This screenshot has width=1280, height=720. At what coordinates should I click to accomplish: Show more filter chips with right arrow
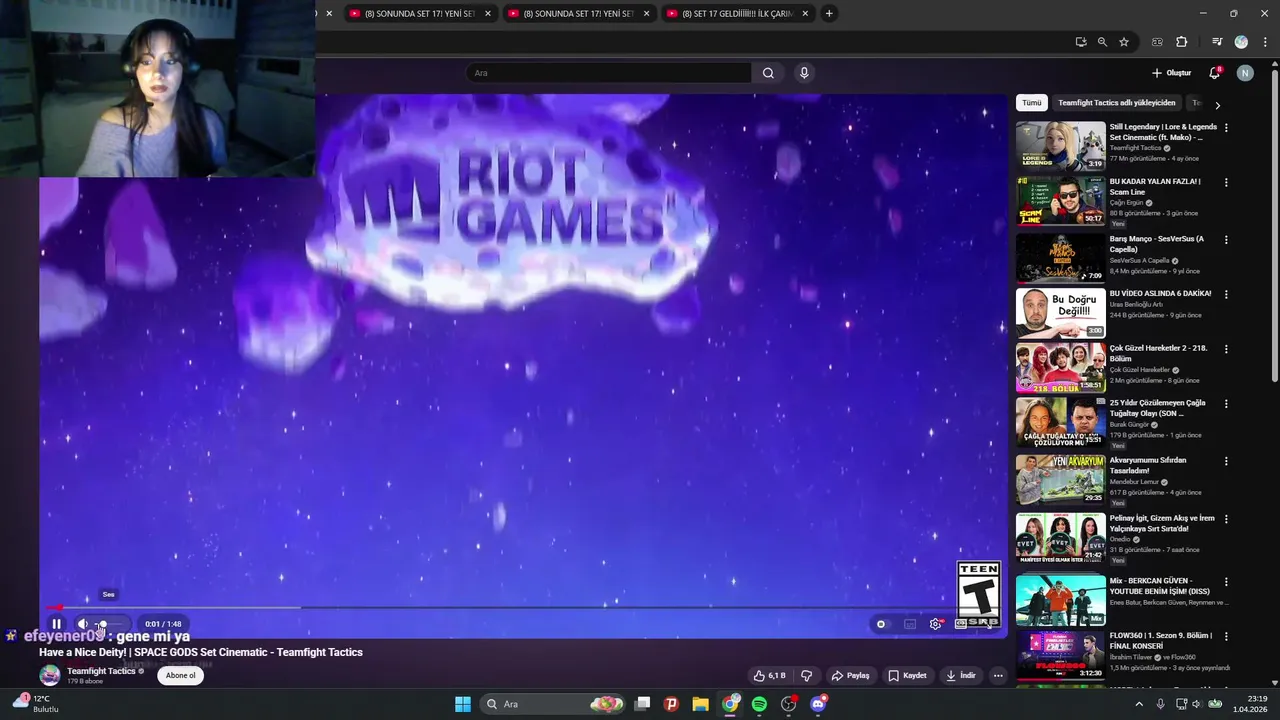(1217, 104)
